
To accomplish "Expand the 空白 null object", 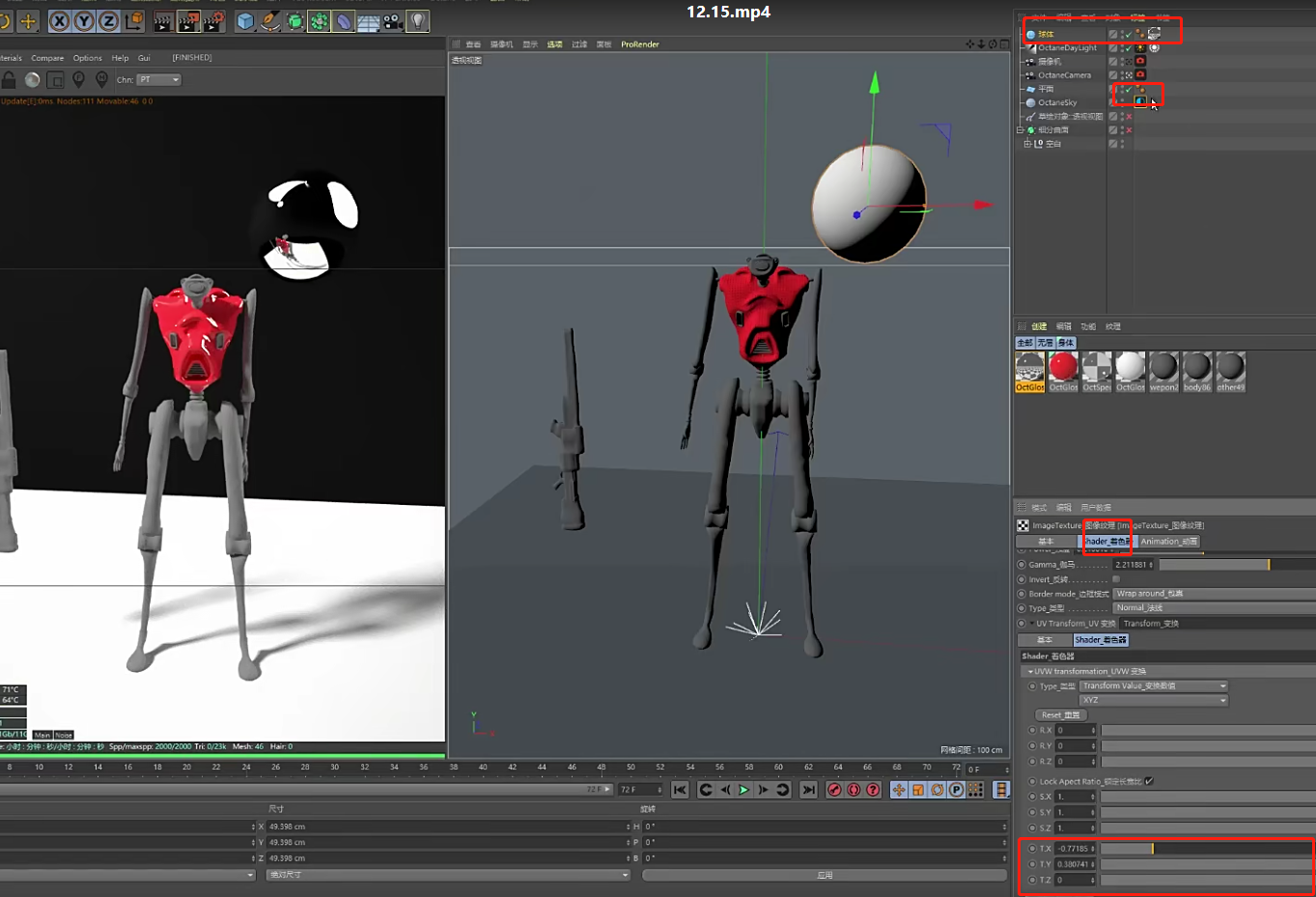I will pos(1027,144).
